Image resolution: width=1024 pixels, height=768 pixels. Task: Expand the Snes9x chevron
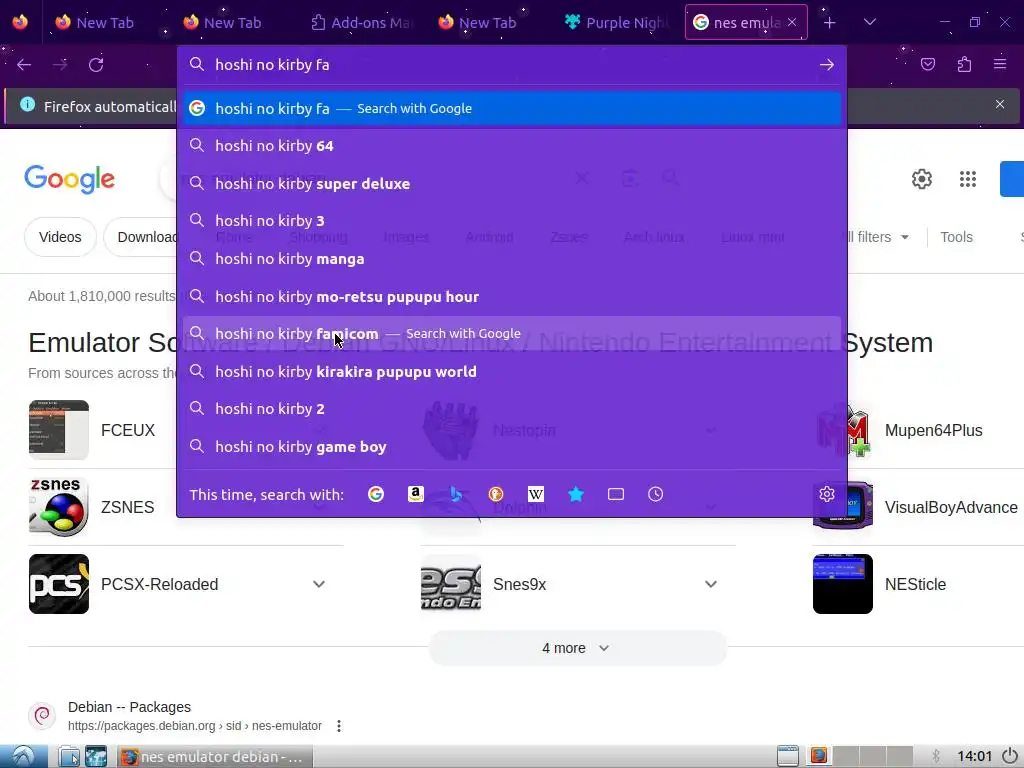coord(711,584)
